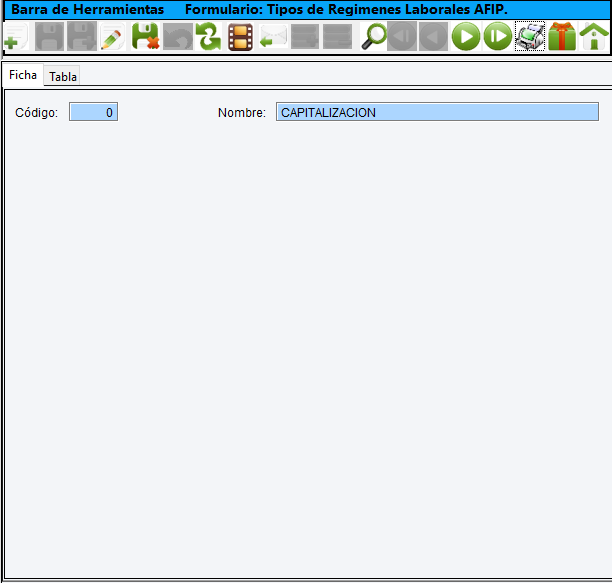Viewport: 612px width, 583px height.
Task: Switch to the Tabla tab
Action: tap(62, 76)
